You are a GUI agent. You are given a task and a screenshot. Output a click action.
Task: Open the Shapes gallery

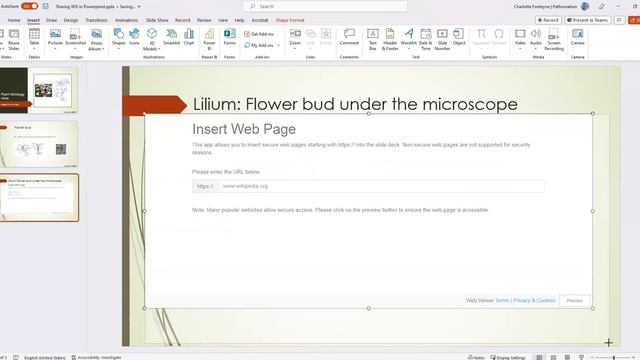click(x=118, y=40)
